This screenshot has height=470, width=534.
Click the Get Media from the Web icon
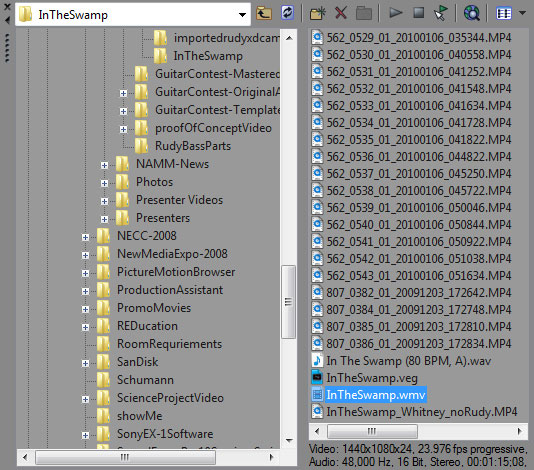[472, 13]
